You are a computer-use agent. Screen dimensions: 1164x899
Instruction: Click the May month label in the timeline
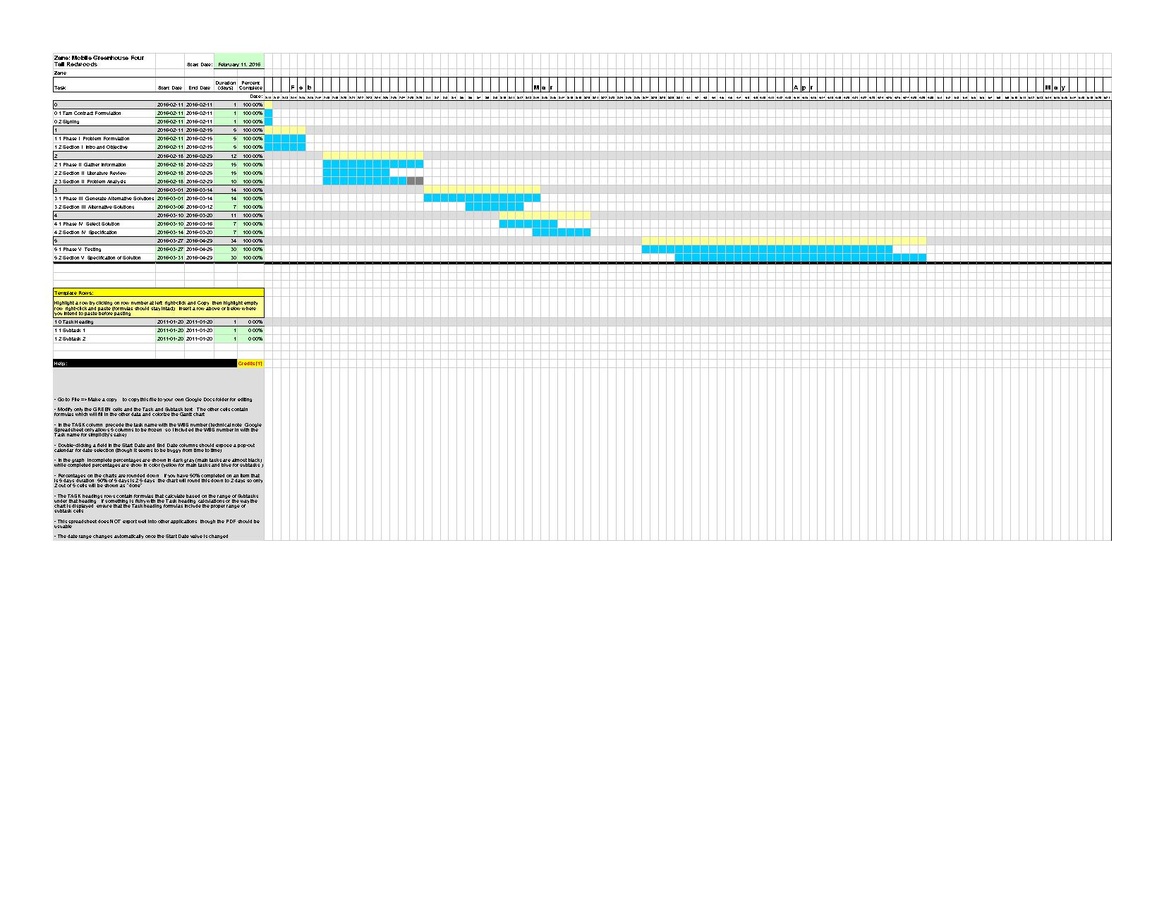[x=1058, y=87]
